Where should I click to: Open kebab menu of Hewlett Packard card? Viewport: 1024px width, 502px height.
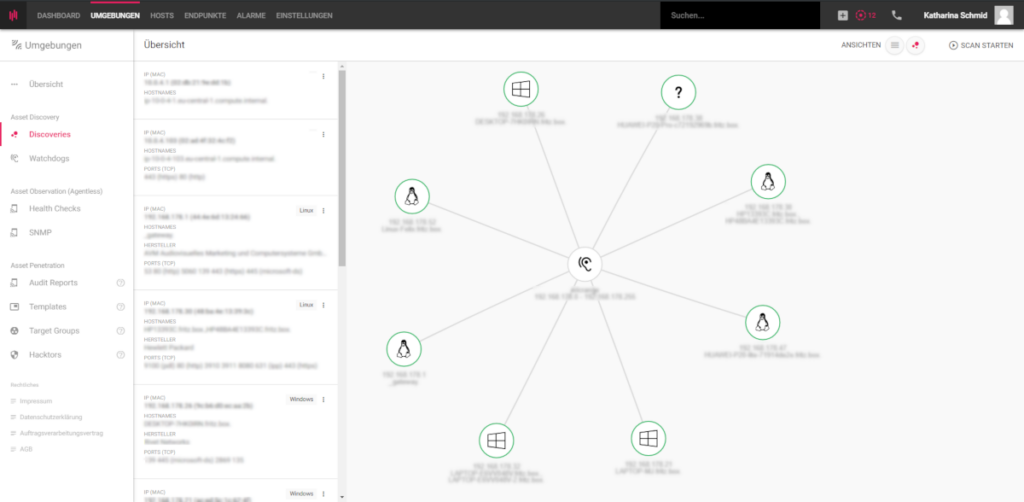(323, 305)
